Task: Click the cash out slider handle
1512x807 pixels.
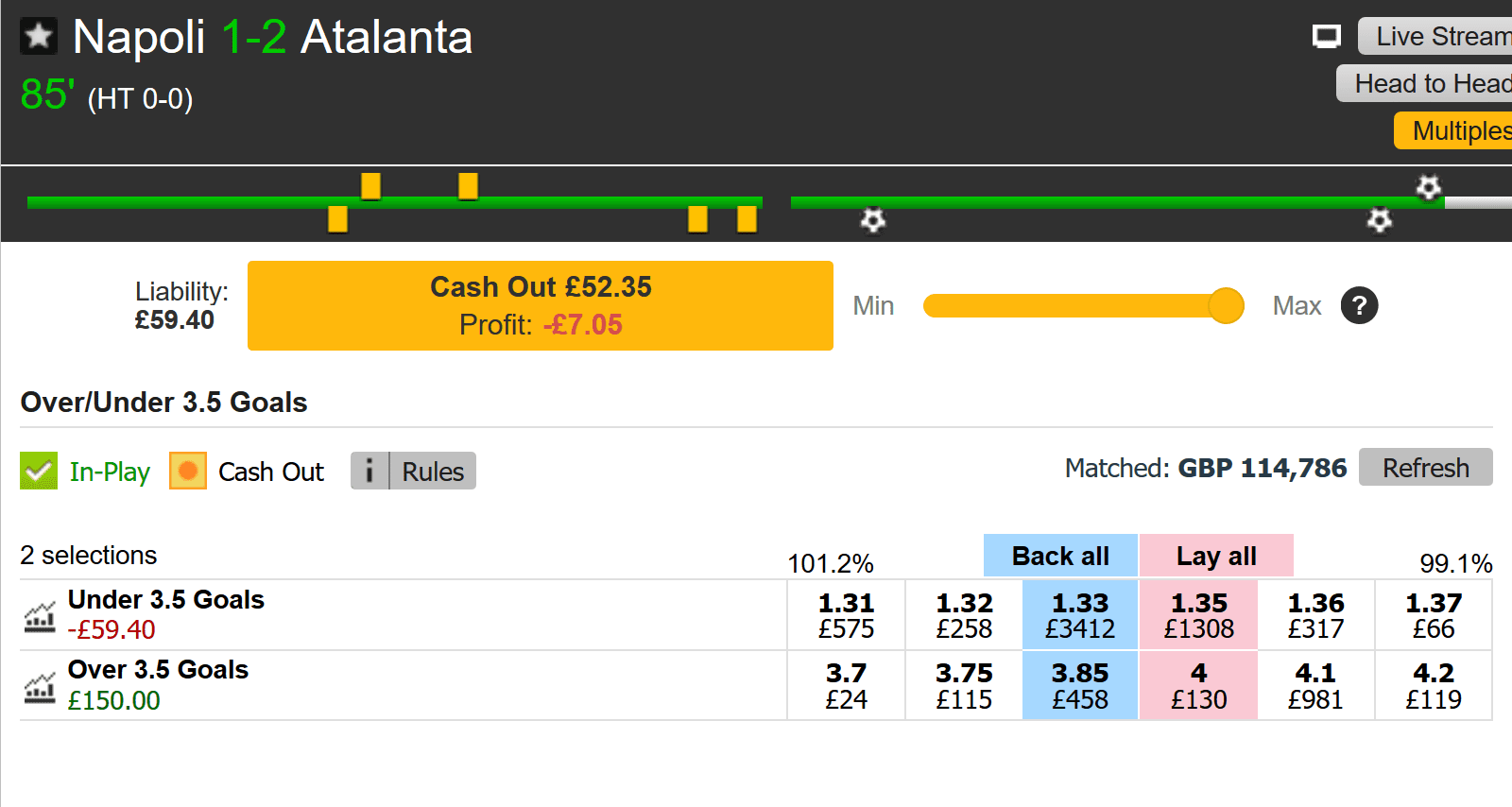Action: point(1226,305)
